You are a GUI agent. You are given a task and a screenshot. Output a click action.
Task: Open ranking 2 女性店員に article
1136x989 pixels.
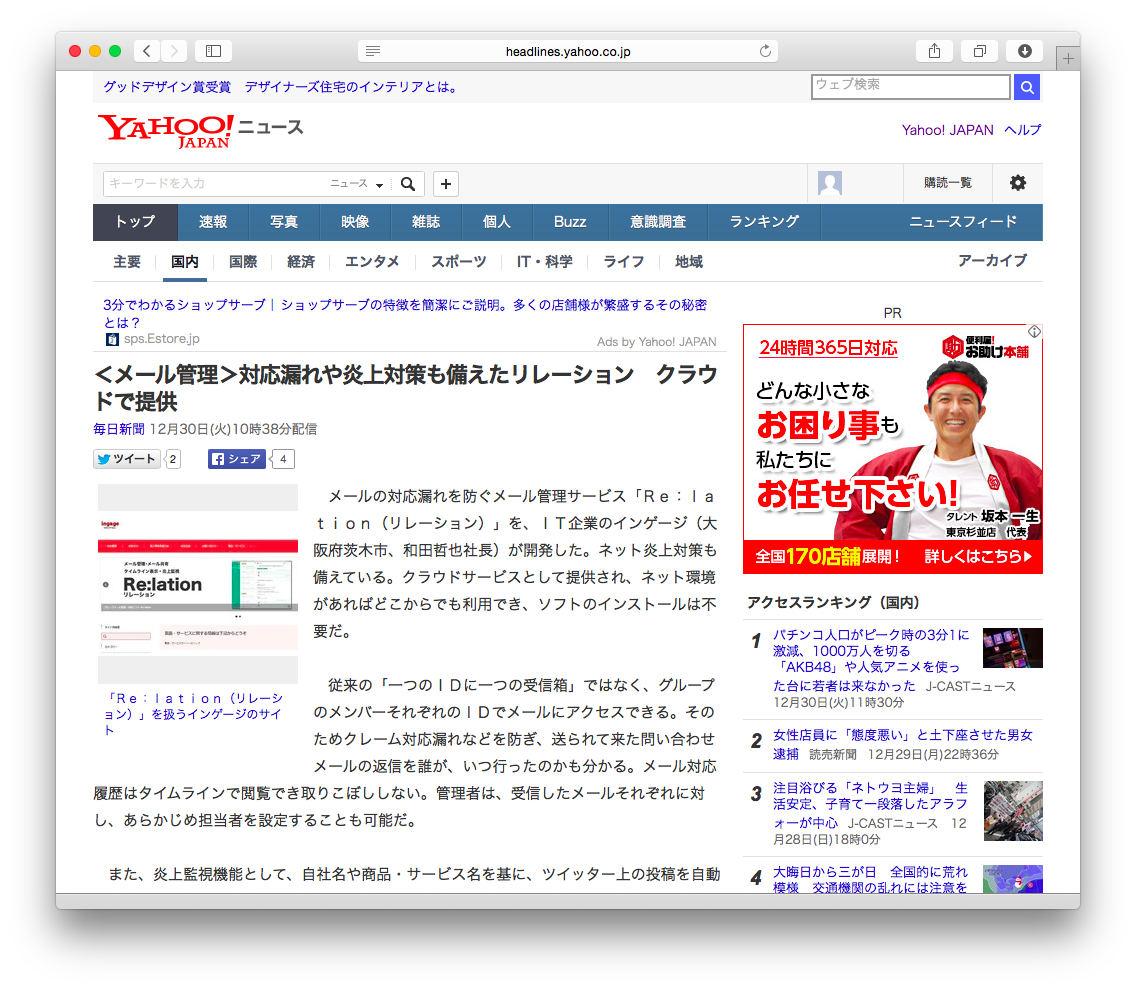click(903, 744)
